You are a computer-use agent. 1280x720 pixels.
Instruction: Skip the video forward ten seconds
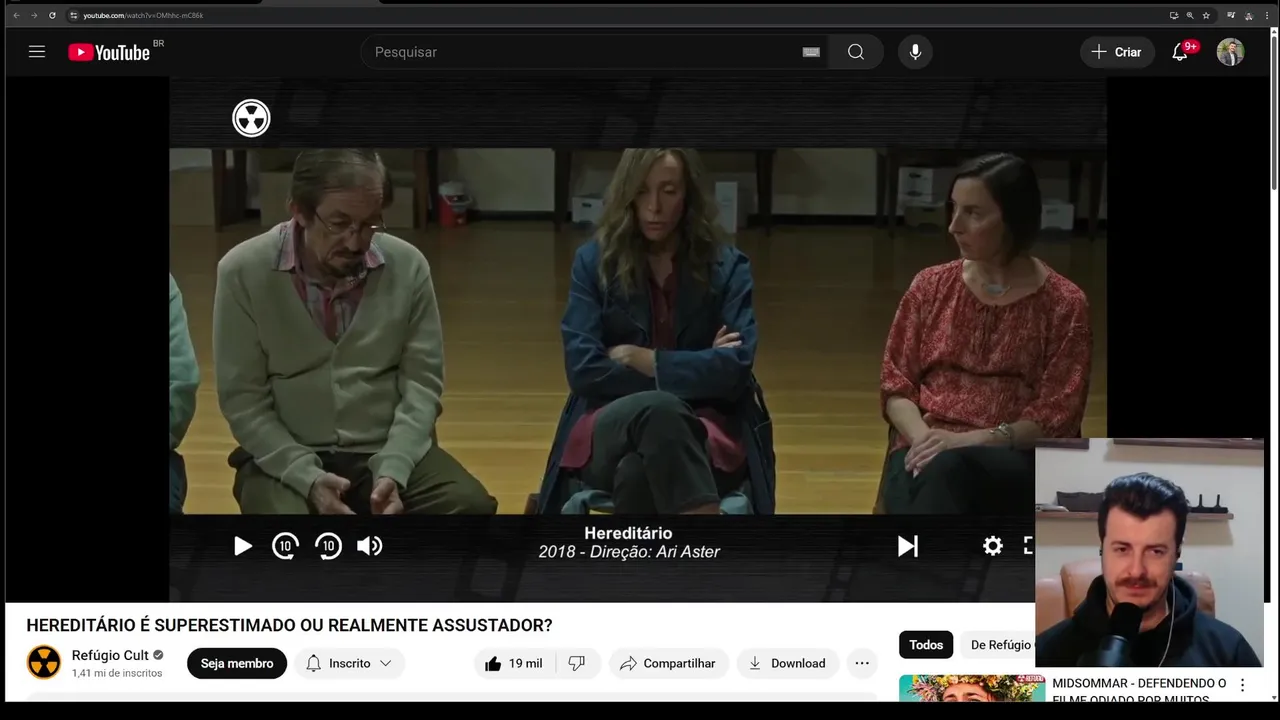point(328,546)
